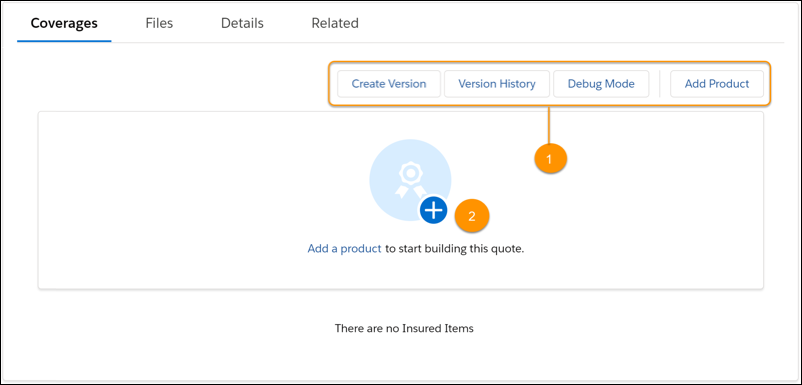Open Version History
The width and height of the screenshot is (802, 385).
coord(497,84)
